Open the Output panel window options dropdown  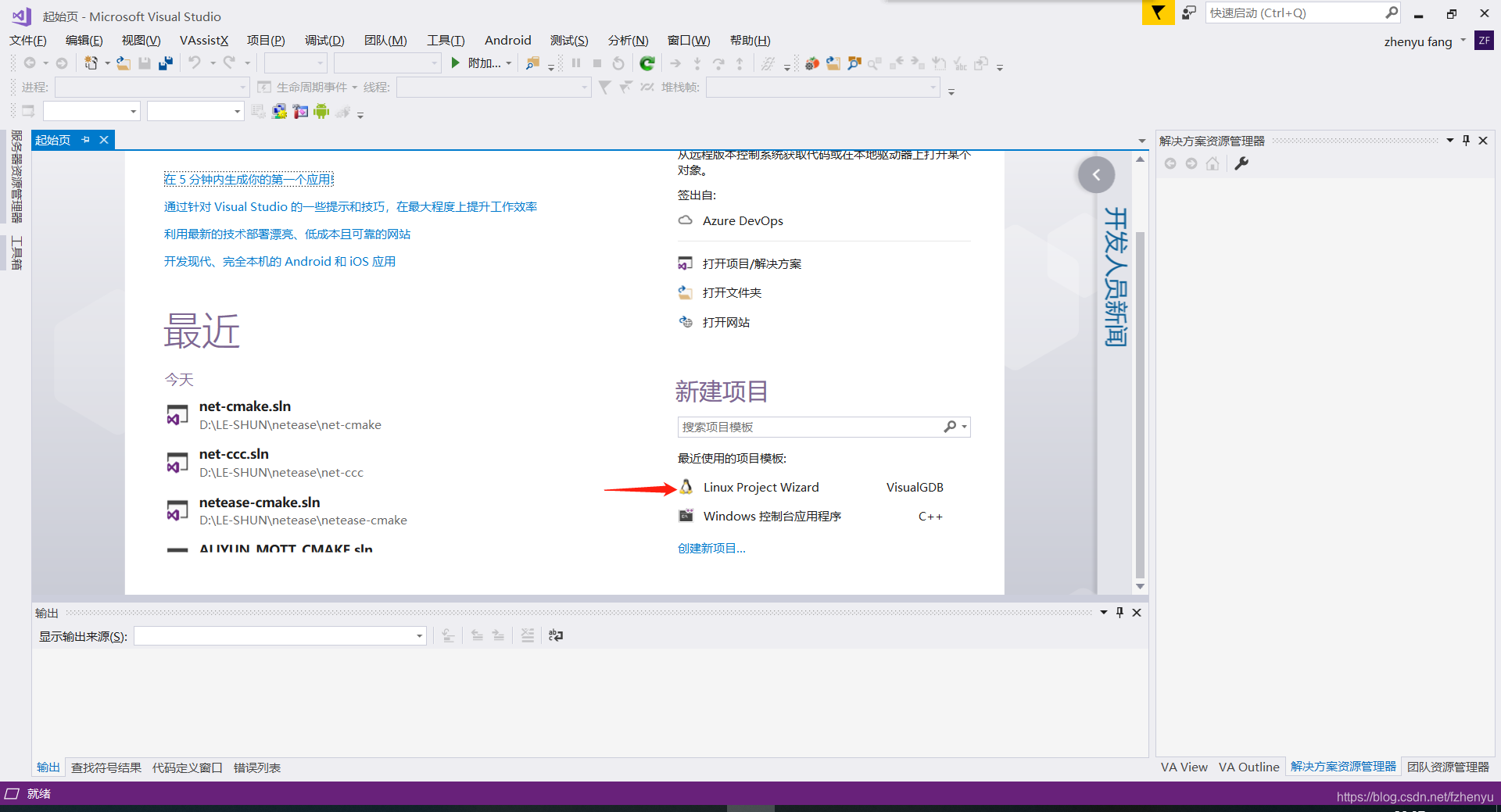pyautogui.click(x=1104, y=613)
